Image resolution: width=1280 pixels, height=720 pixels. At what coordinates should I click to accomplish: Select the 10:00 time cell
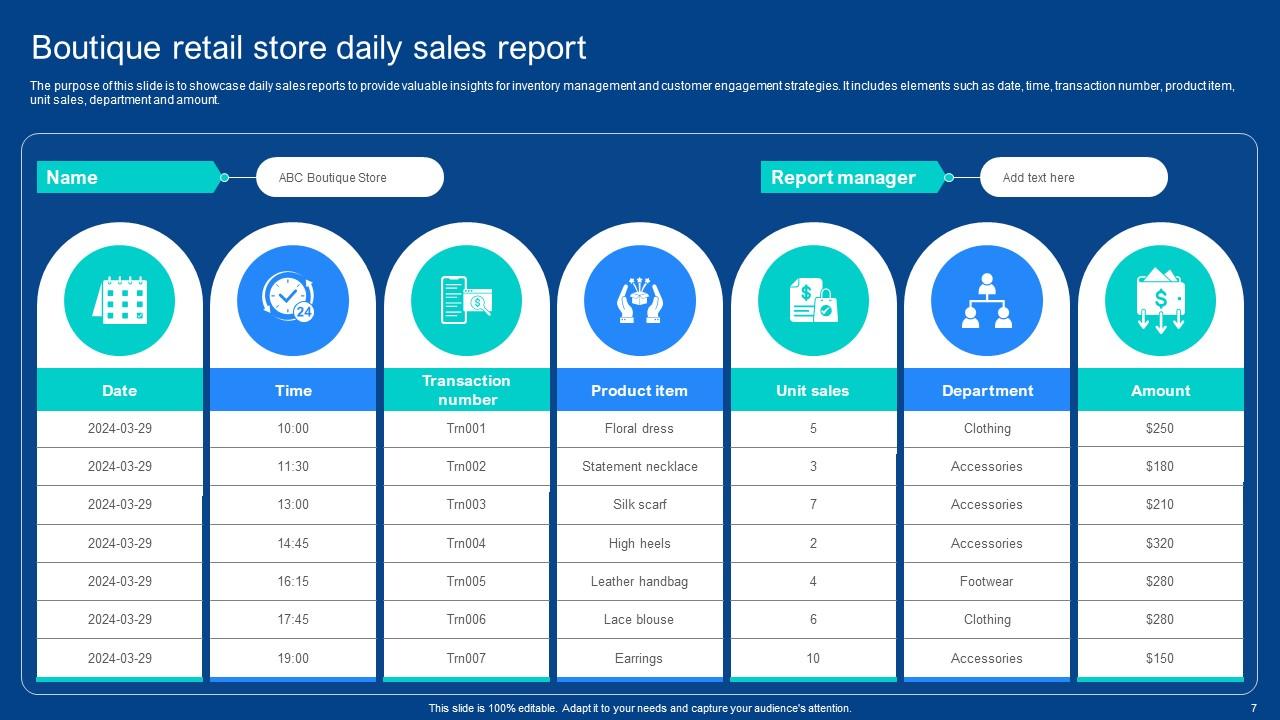click(x=293, y=428)
